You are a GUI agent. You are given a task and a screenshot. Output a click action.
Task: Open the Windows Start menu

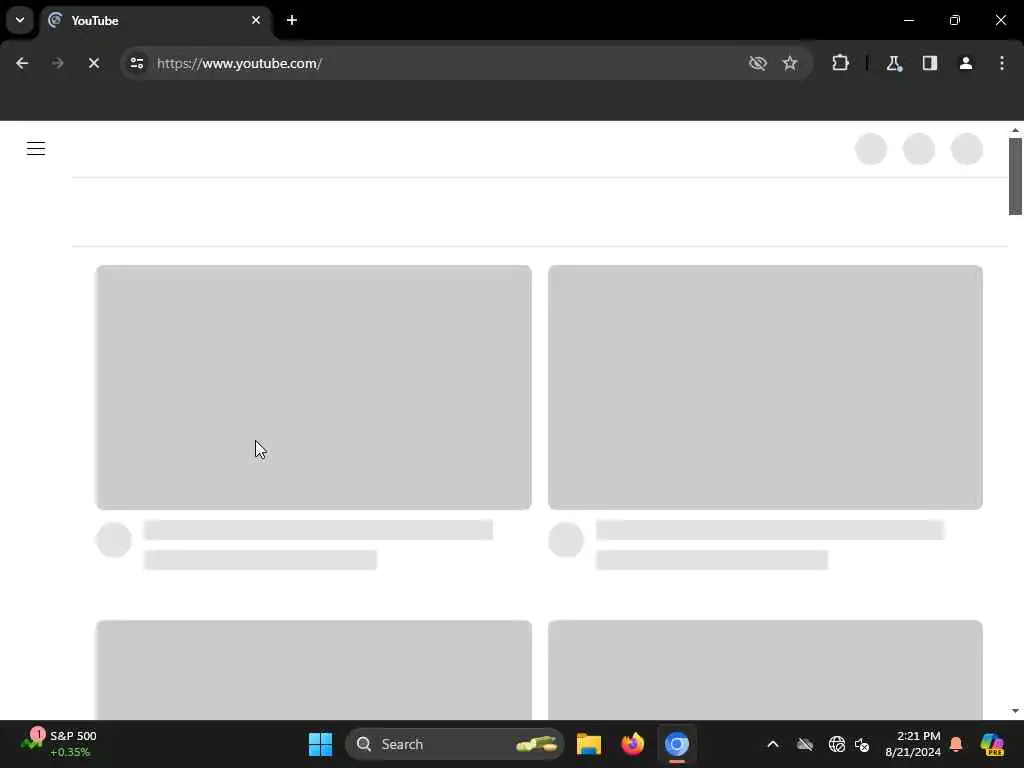[320, 744]
